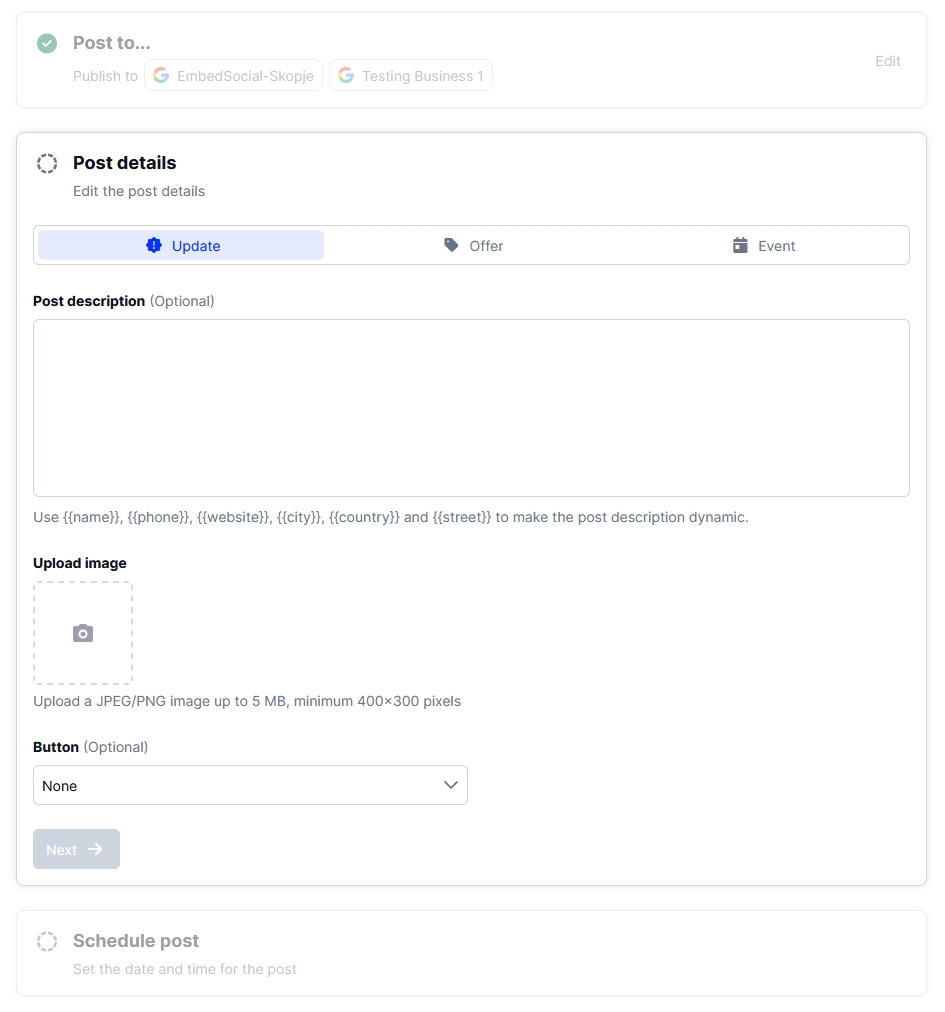The image size is (945, 1012).
Task: Click the dashed circle beside Post details
Action: pos(47,163)
